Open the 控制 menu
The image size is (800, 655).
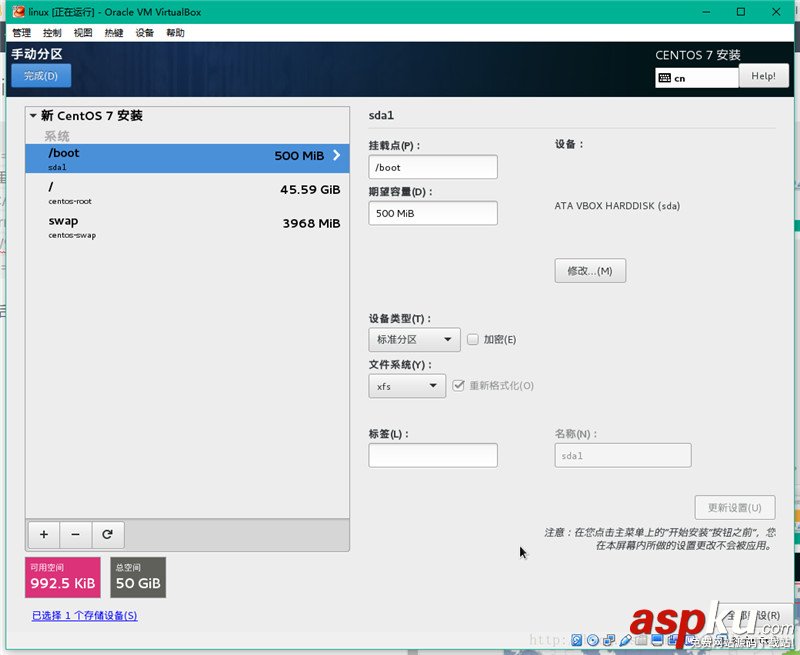[52, 33]
